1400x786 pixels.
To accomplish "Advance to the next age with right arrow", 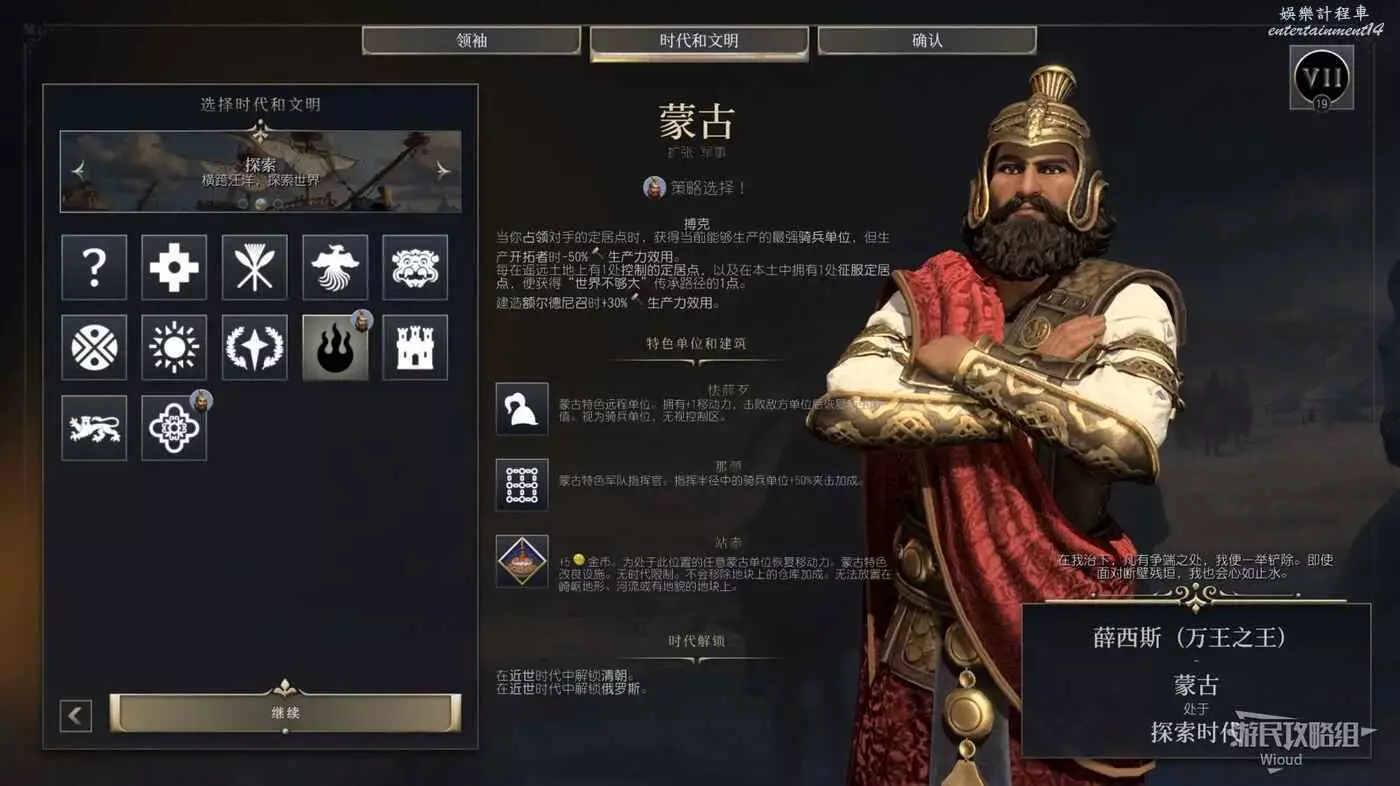I will click(443, 171).
